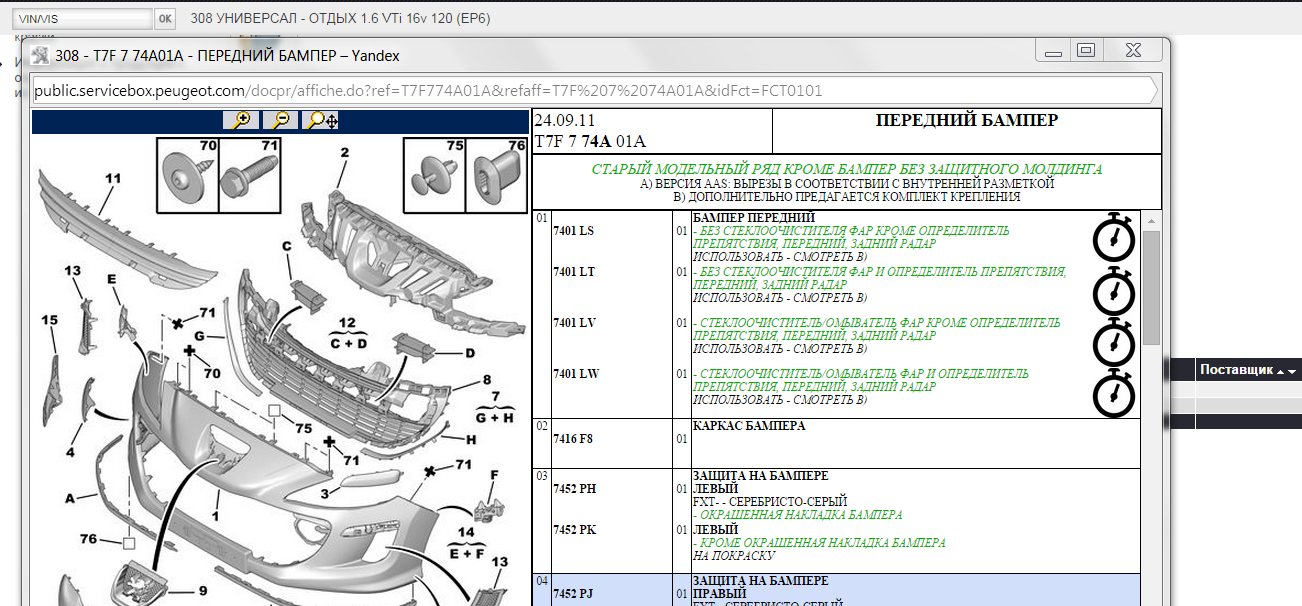
Task: Click the stopwatch icon for 7401 LW
Action: point(1113,394)
